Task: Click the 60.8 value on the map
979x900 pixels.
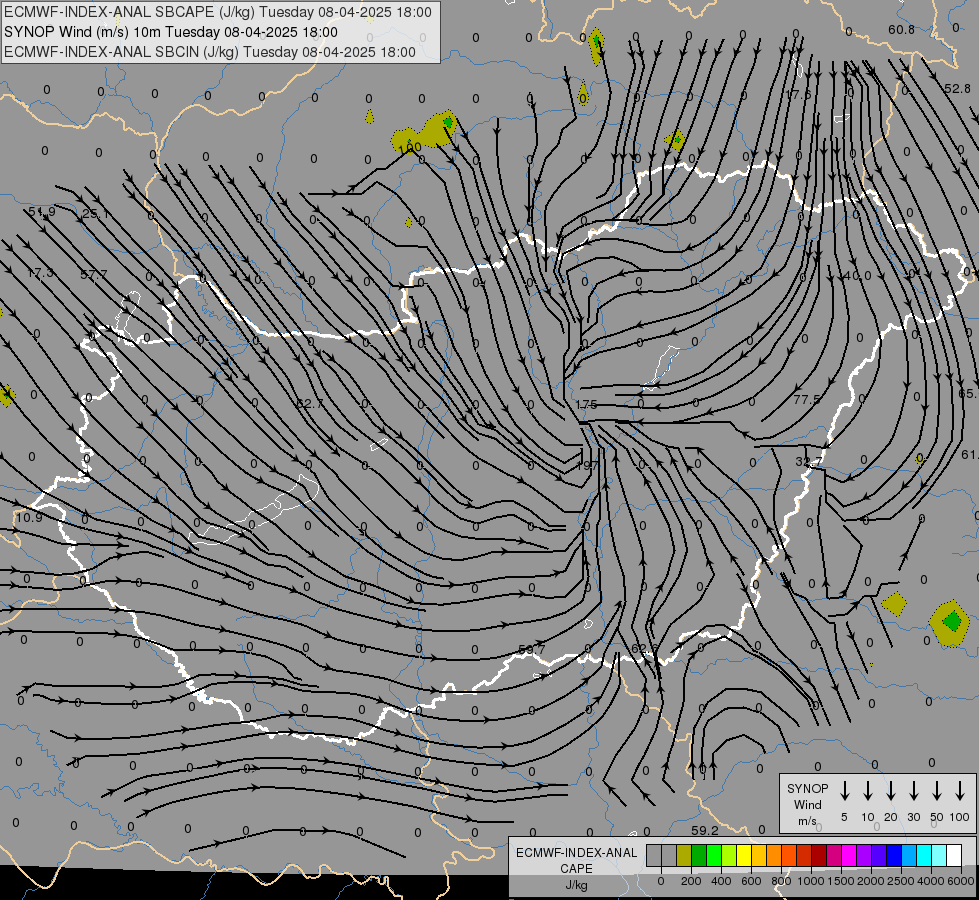Action: coord(901,29)
